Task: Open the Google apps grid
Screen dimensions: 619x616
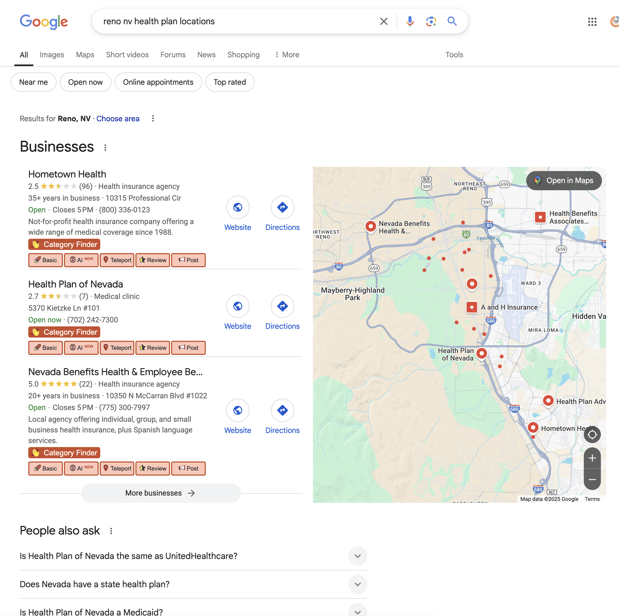Action: pos(592,21)
